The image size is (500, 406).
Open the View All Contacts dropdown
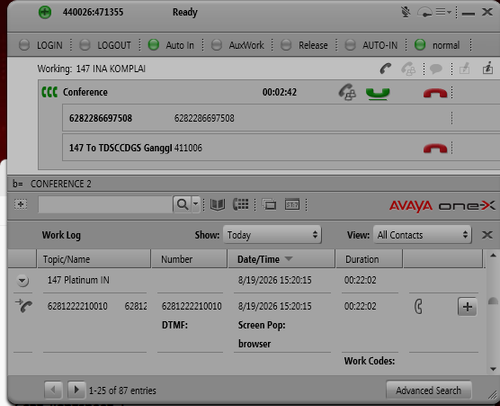point(422,235)
